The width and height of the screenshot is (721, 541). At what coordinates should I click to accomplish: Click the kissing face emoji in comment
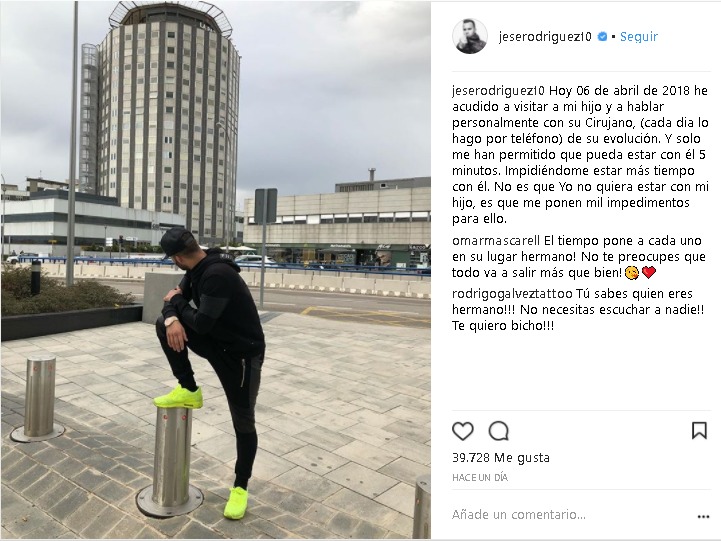pyautogui.click(x=632, y=273)
